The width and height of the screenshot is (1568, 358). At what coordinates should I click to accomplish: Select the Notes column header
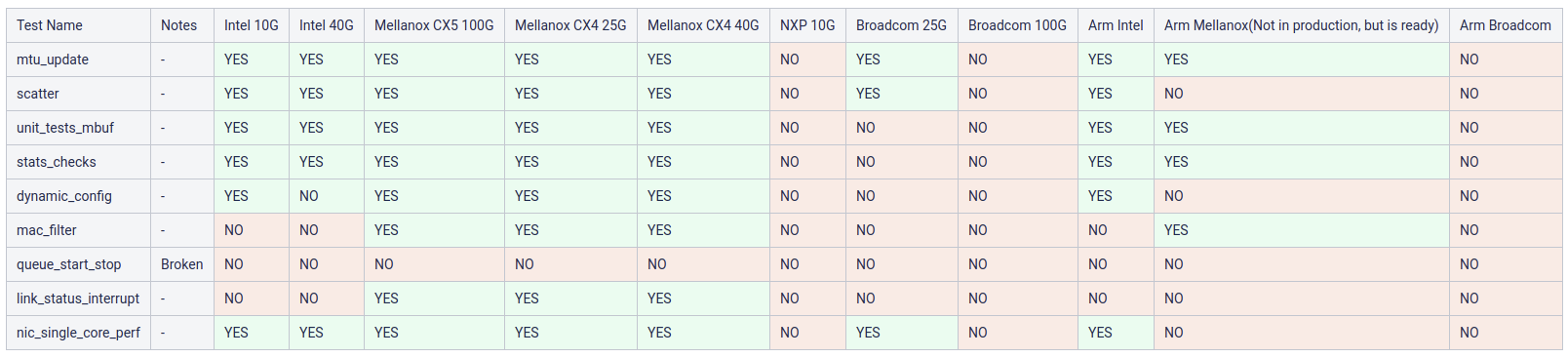click(x=178, y=25)
